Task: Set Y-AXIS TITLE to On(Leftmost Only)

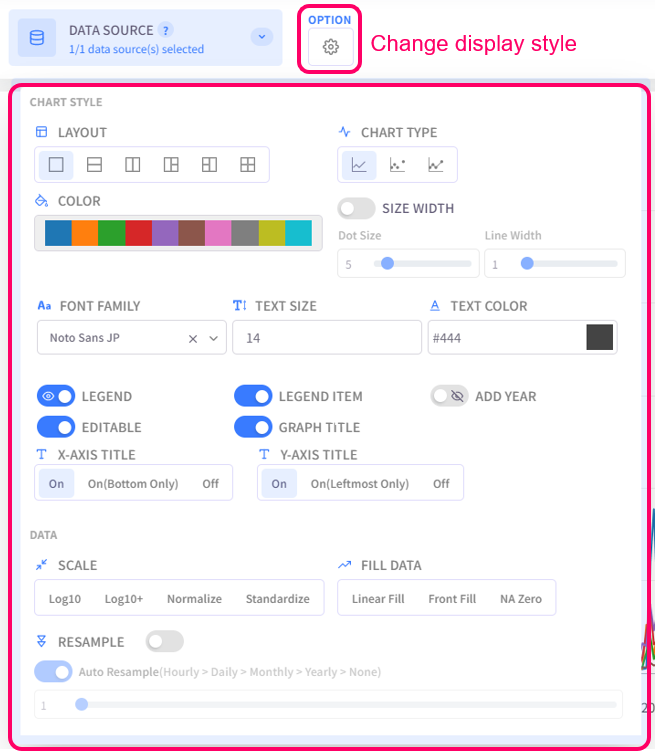Action: pos(360,483)
